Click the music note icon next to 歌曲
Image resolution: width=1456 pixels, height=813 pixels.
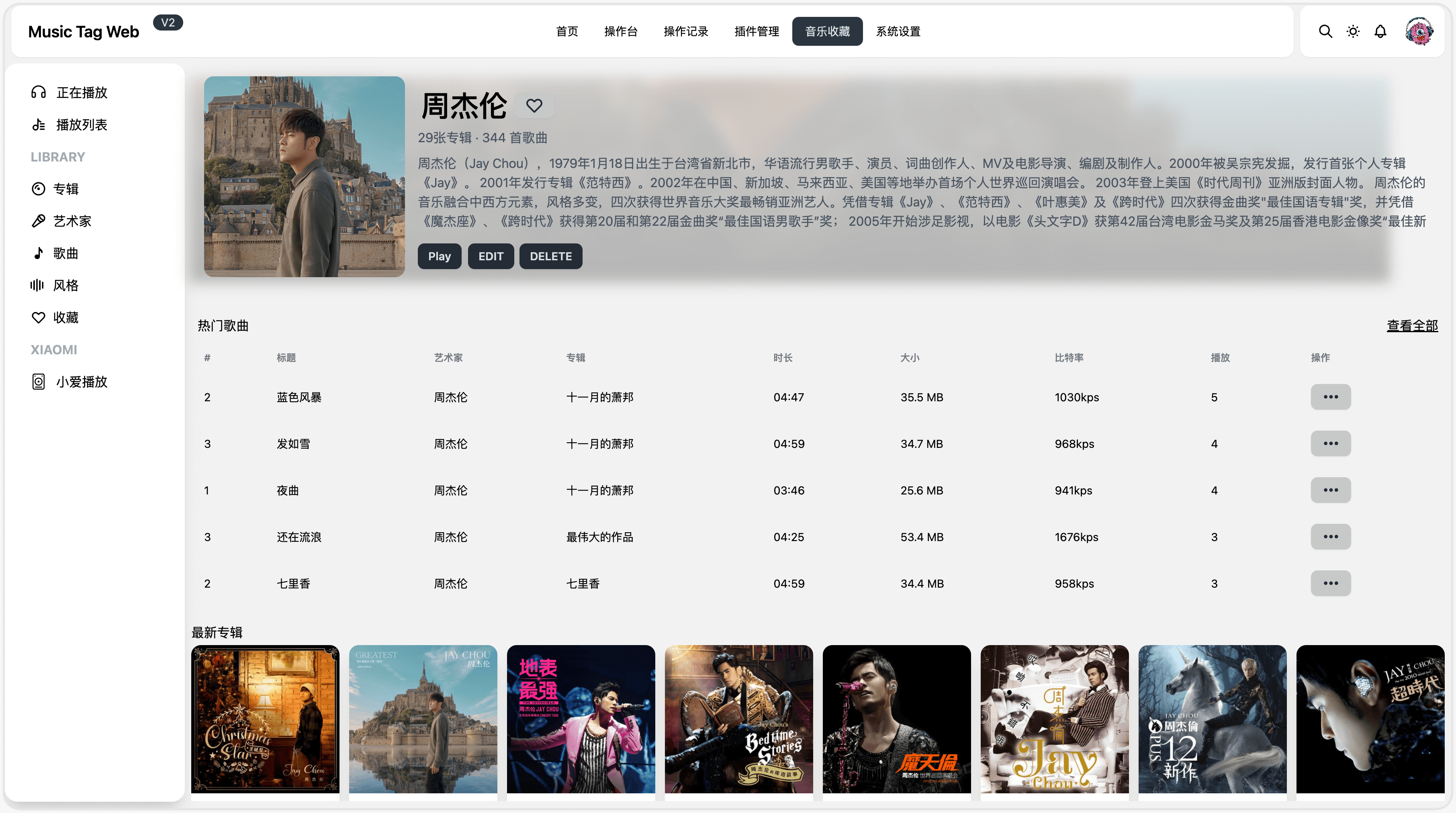39,253
